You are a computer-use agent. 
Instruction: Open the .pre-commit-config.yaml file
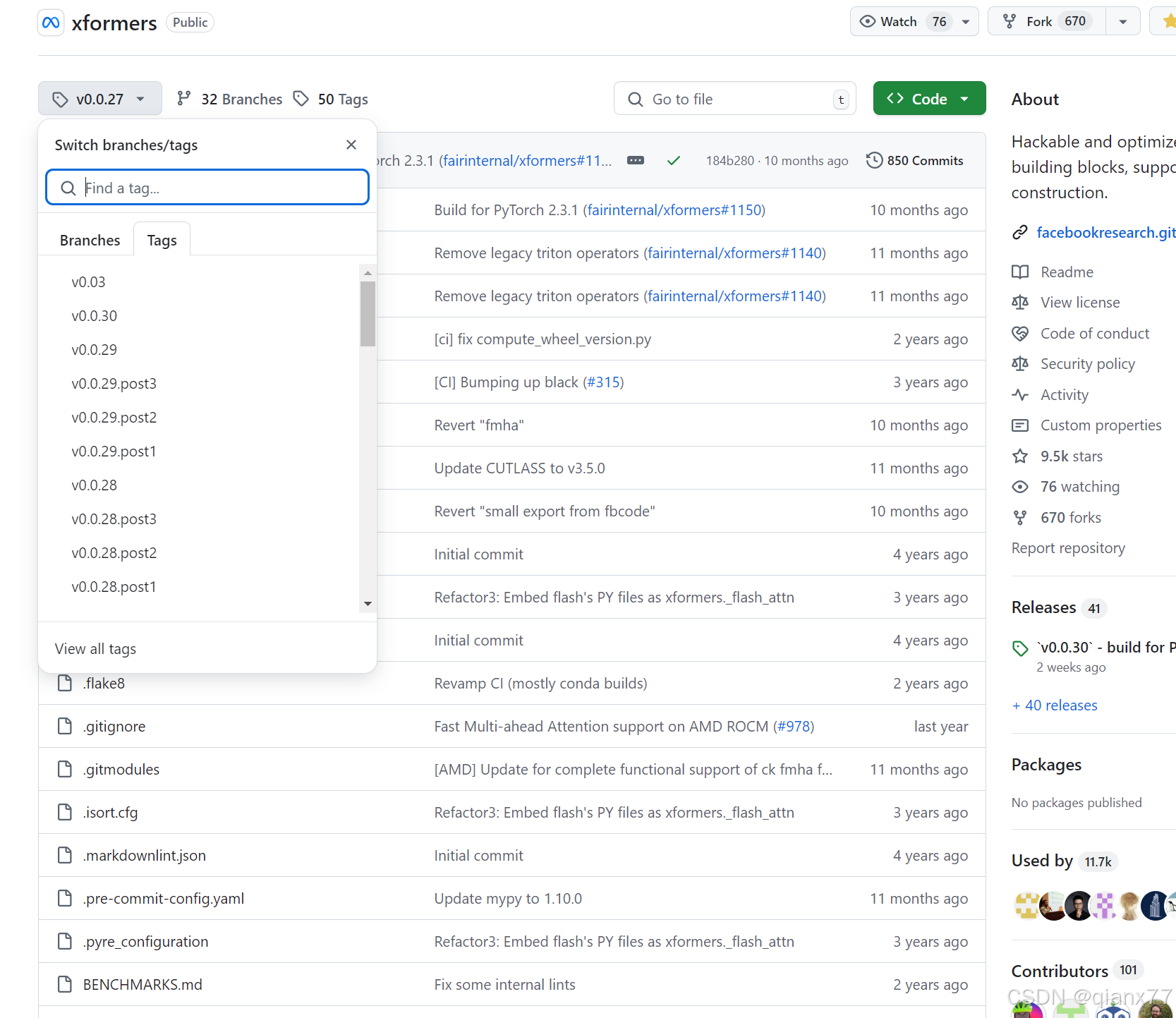[164, 898]
